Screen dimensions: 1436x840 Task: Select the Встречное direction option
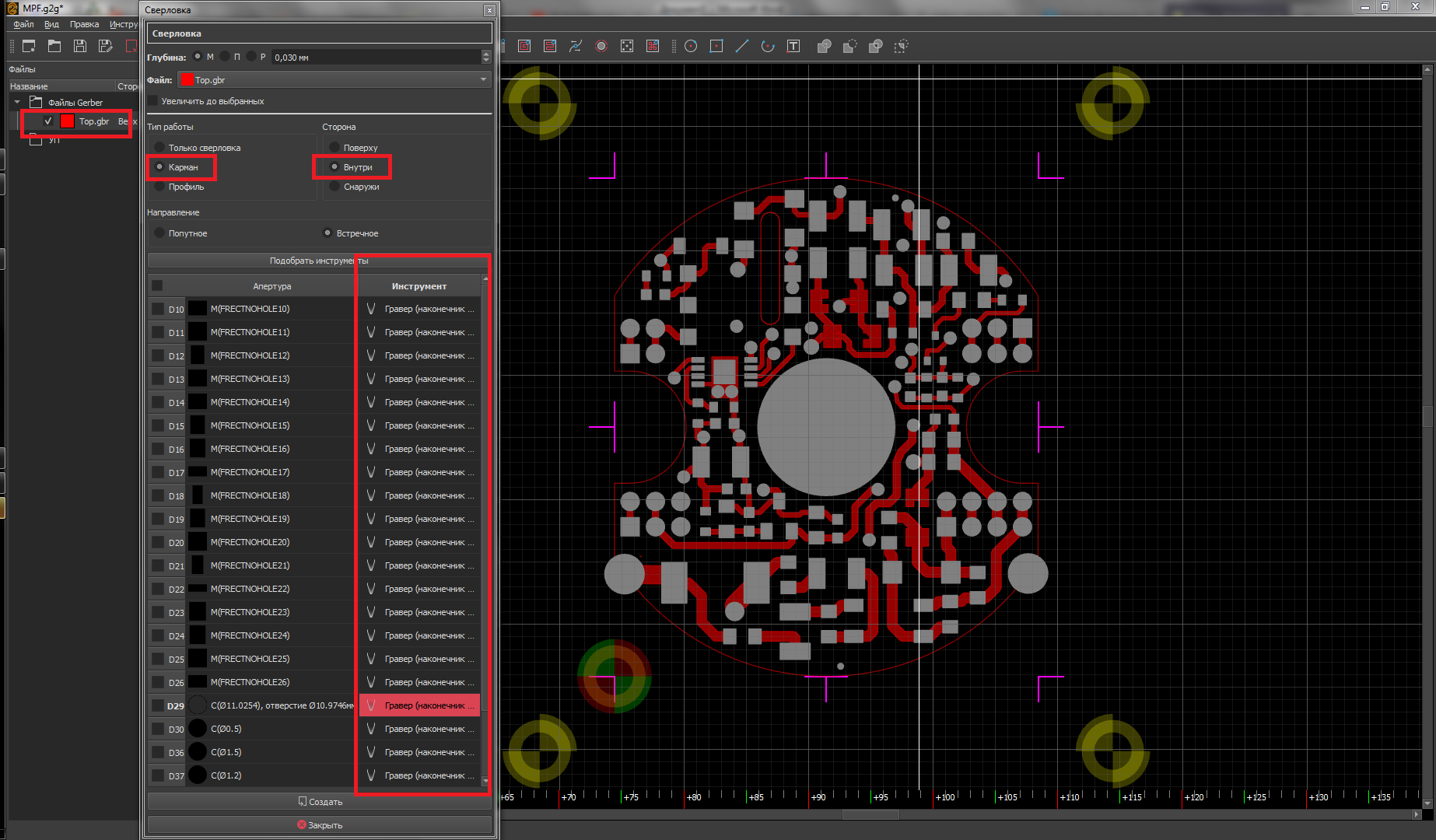(x=327, y=233)
